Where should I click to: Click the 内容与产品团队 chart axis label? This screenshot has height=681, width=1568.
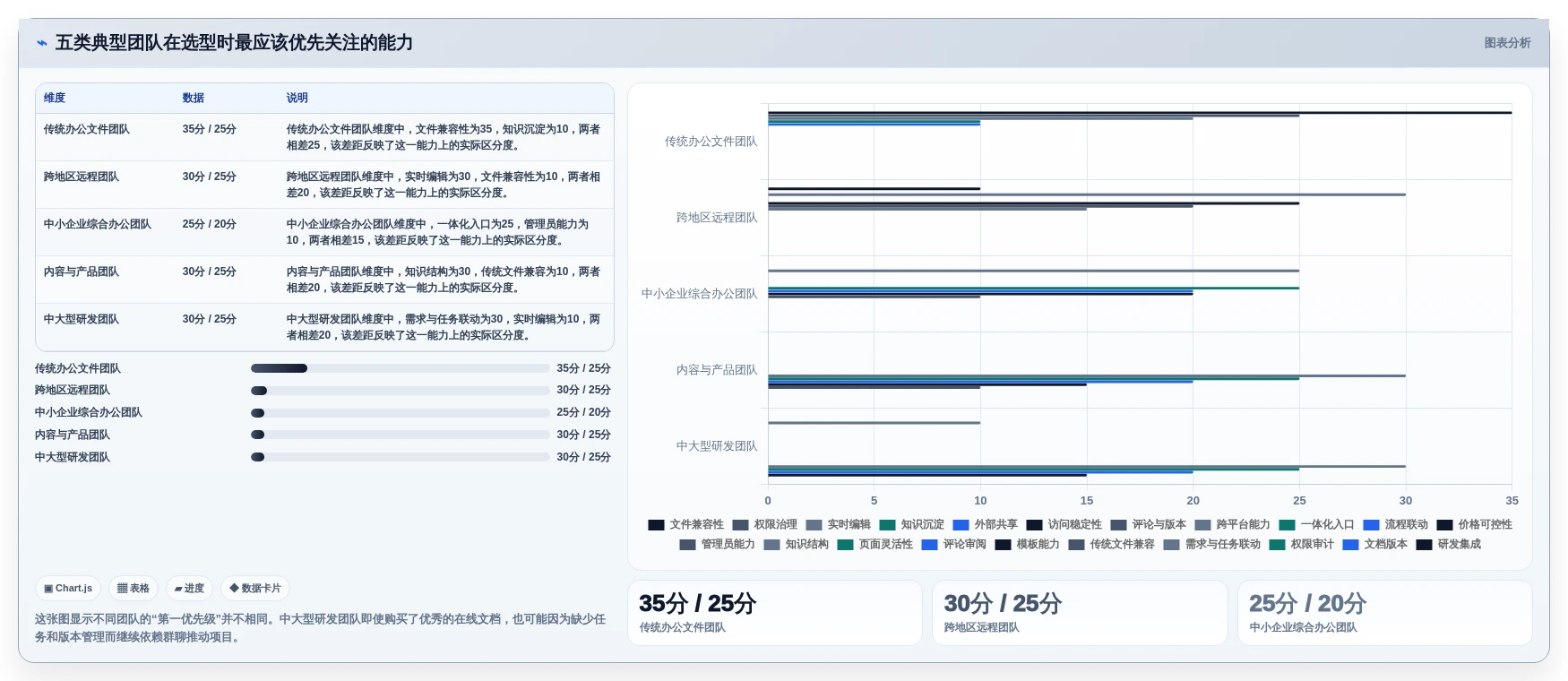[717, 370]
